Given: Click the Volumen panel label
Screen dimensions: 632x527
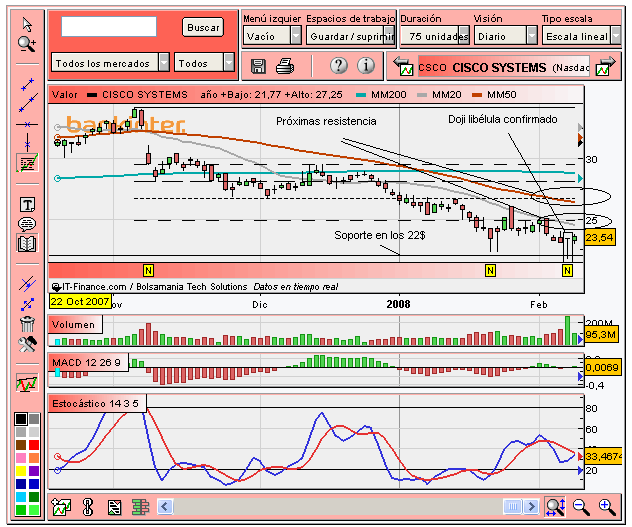Looking at the screenshot, I should (75, 325).
